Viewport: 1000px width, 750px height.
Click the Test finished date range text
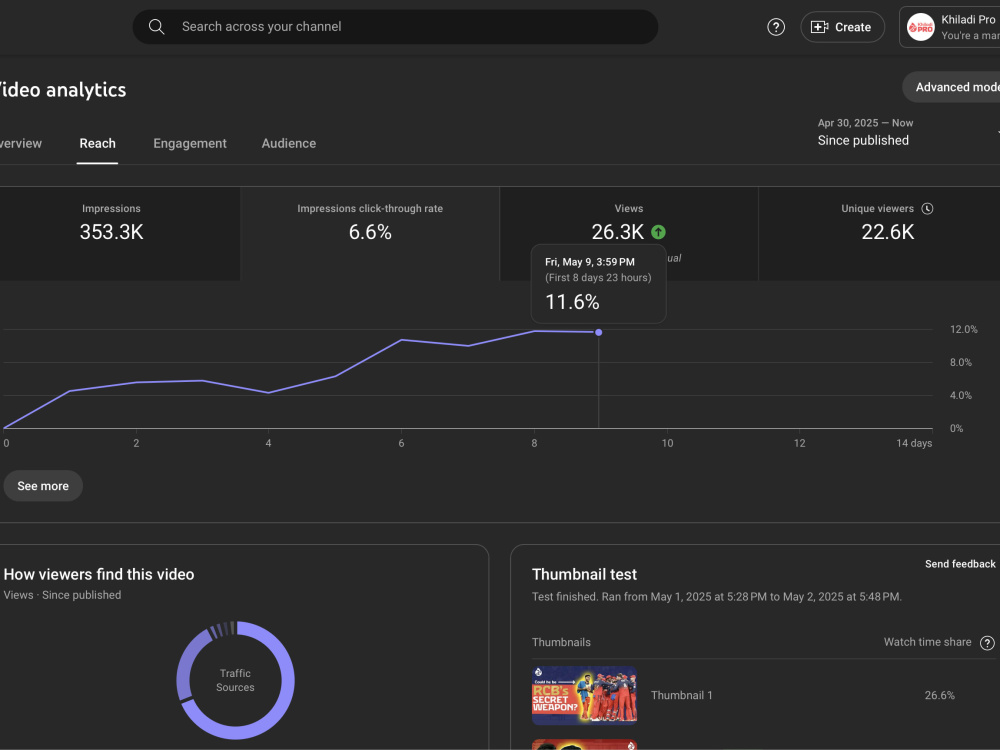717,597
